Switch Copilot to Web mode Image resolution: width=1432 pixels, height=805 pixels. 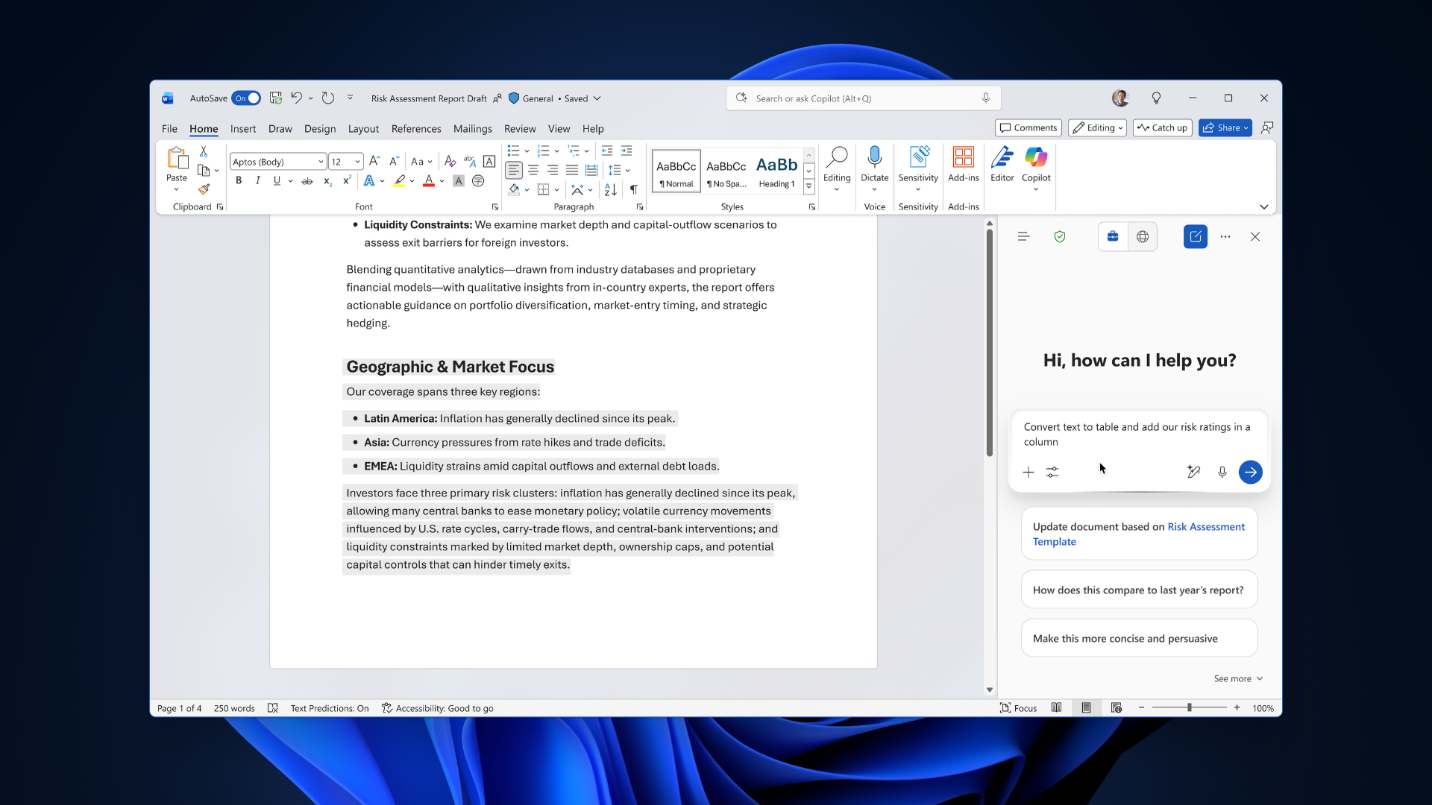1142,237
